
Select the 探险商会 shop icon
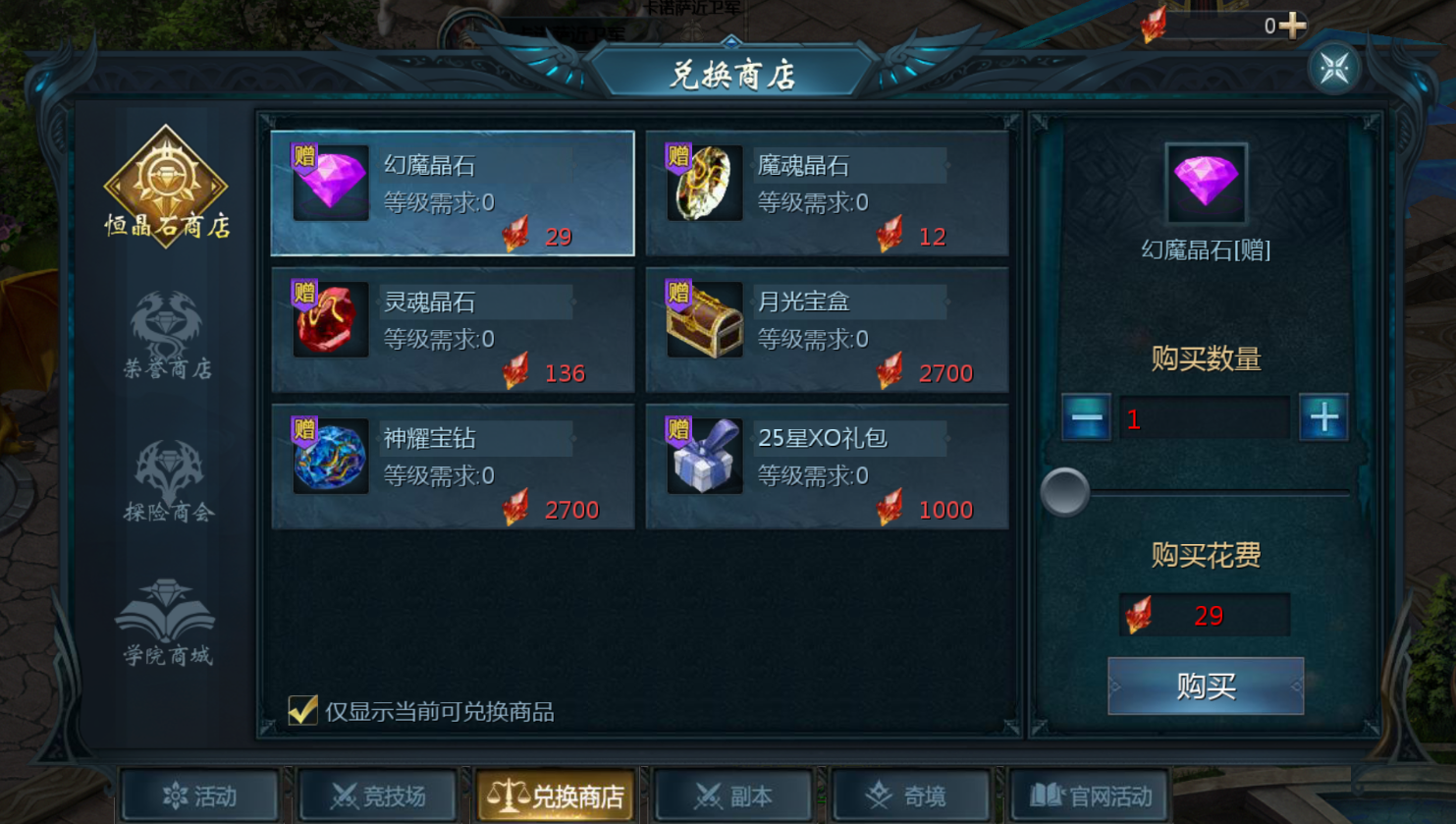[x=168, y=480]
